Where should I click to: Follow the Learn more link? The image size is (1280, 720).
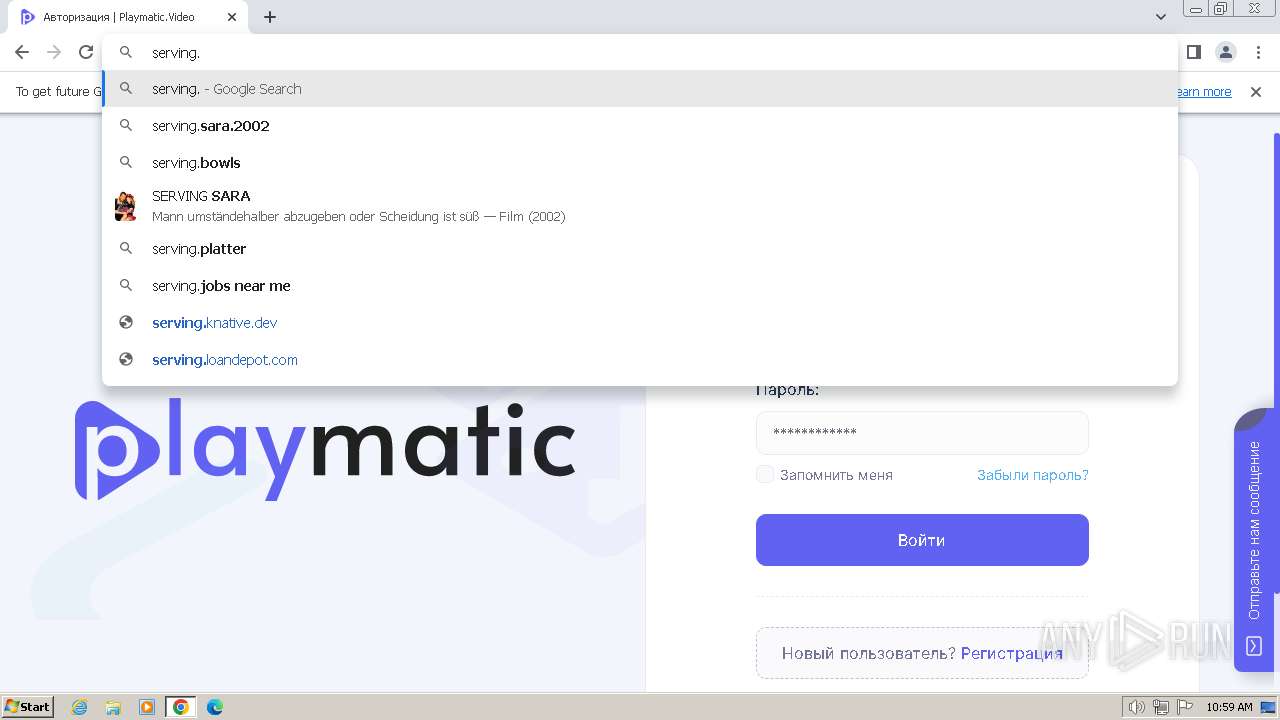1203,92
